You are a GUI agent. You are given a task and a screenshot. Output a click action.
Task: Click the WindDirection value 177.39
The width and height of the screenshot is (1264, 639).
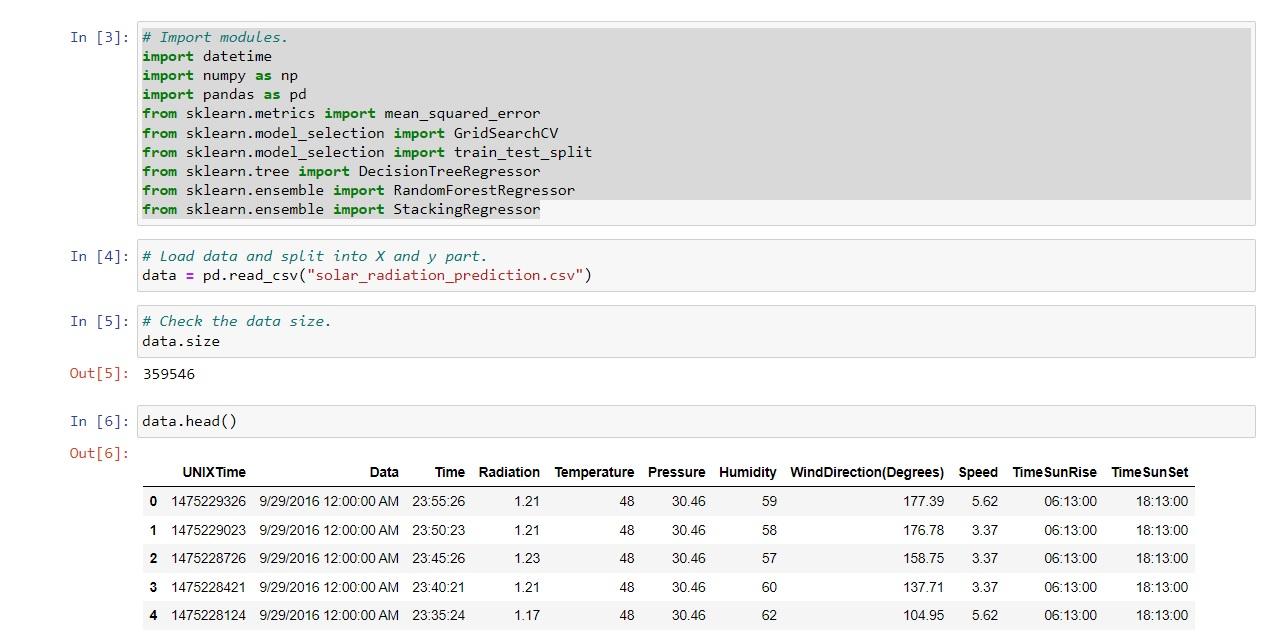click(x=923, y=501)
